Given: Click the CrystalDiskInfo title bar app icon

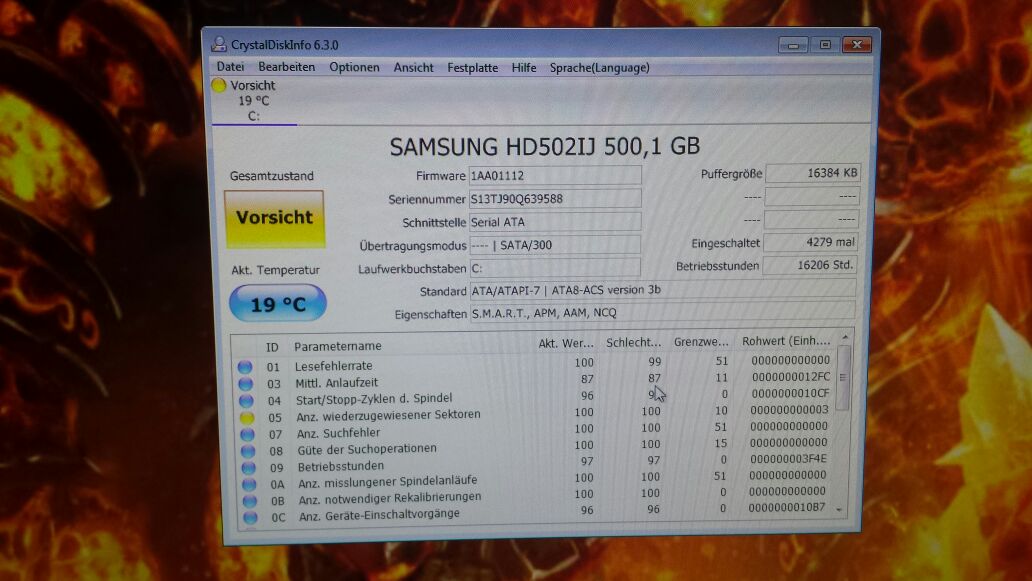Looking at the screenshot, I should [x=219, y=44].
